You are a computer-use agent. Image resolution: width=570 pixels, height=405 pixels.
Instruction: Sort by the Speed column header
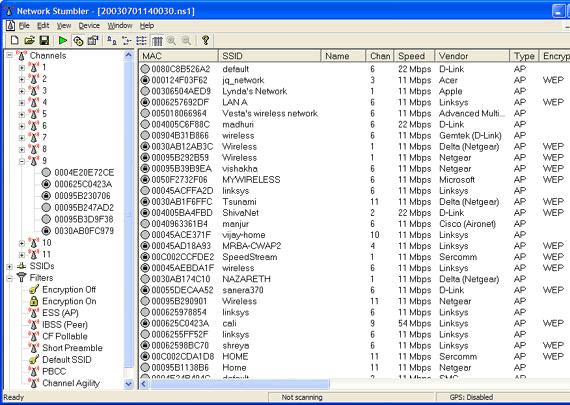(415, 56)
